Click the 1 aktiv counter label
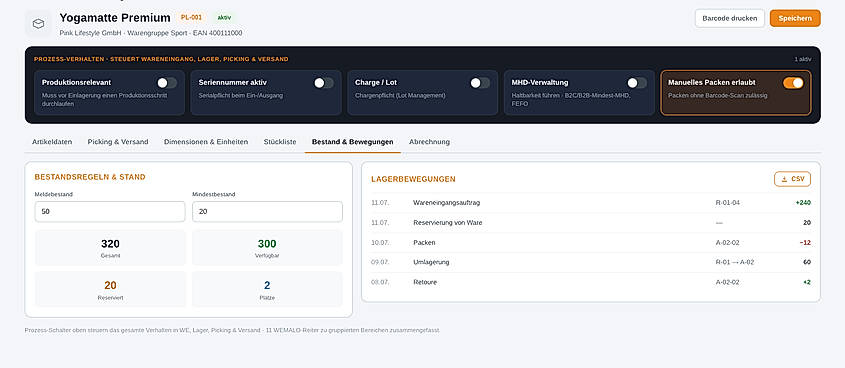The height and width of the screenshot is (368, 845). [x=802, y=59]
